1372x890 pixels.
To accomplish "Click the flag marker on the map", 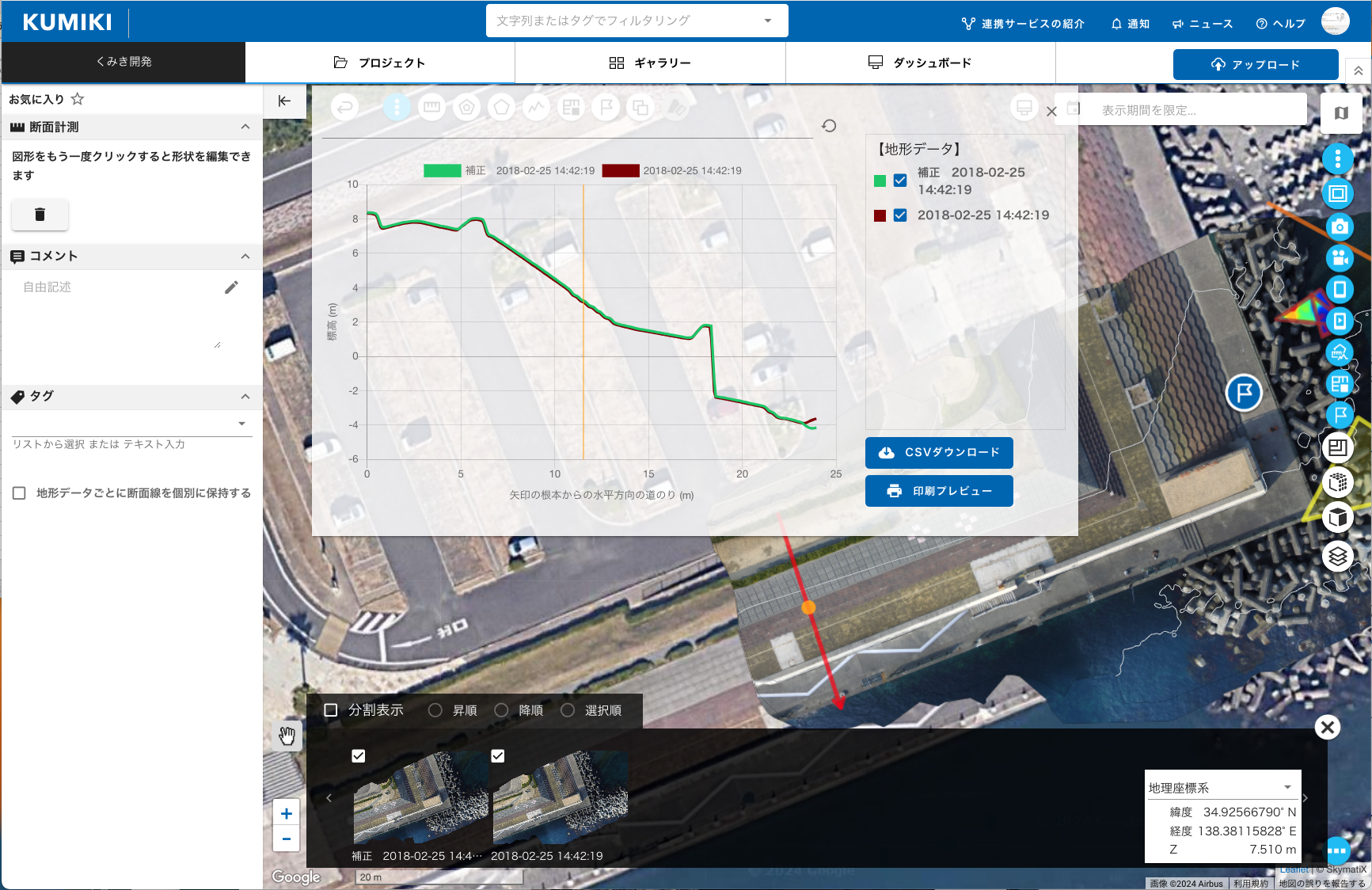I will (x=1244, y=392).
